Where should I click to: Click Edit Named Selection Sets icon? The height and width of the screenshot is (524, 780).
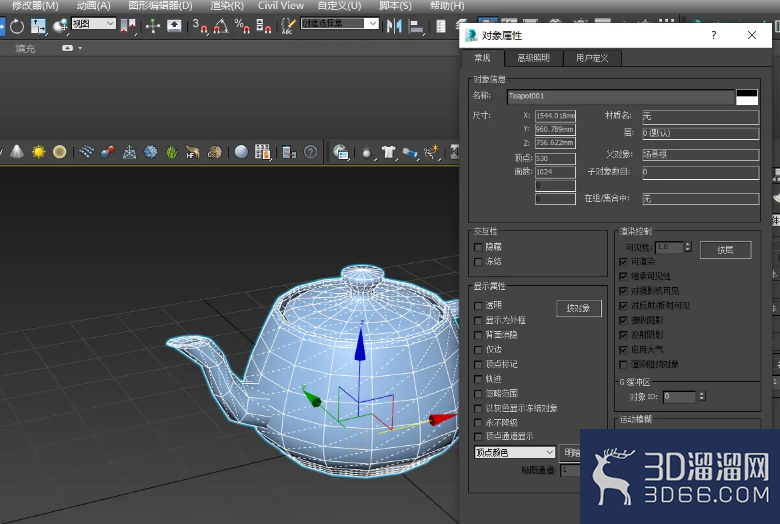tap(288, 26)
